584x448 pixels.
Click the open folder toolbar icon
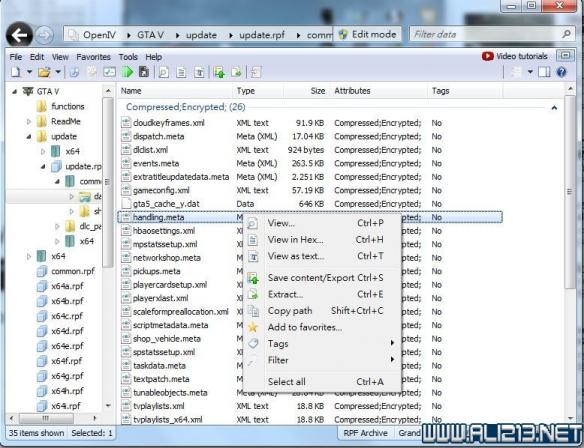[x=44, y=72]
